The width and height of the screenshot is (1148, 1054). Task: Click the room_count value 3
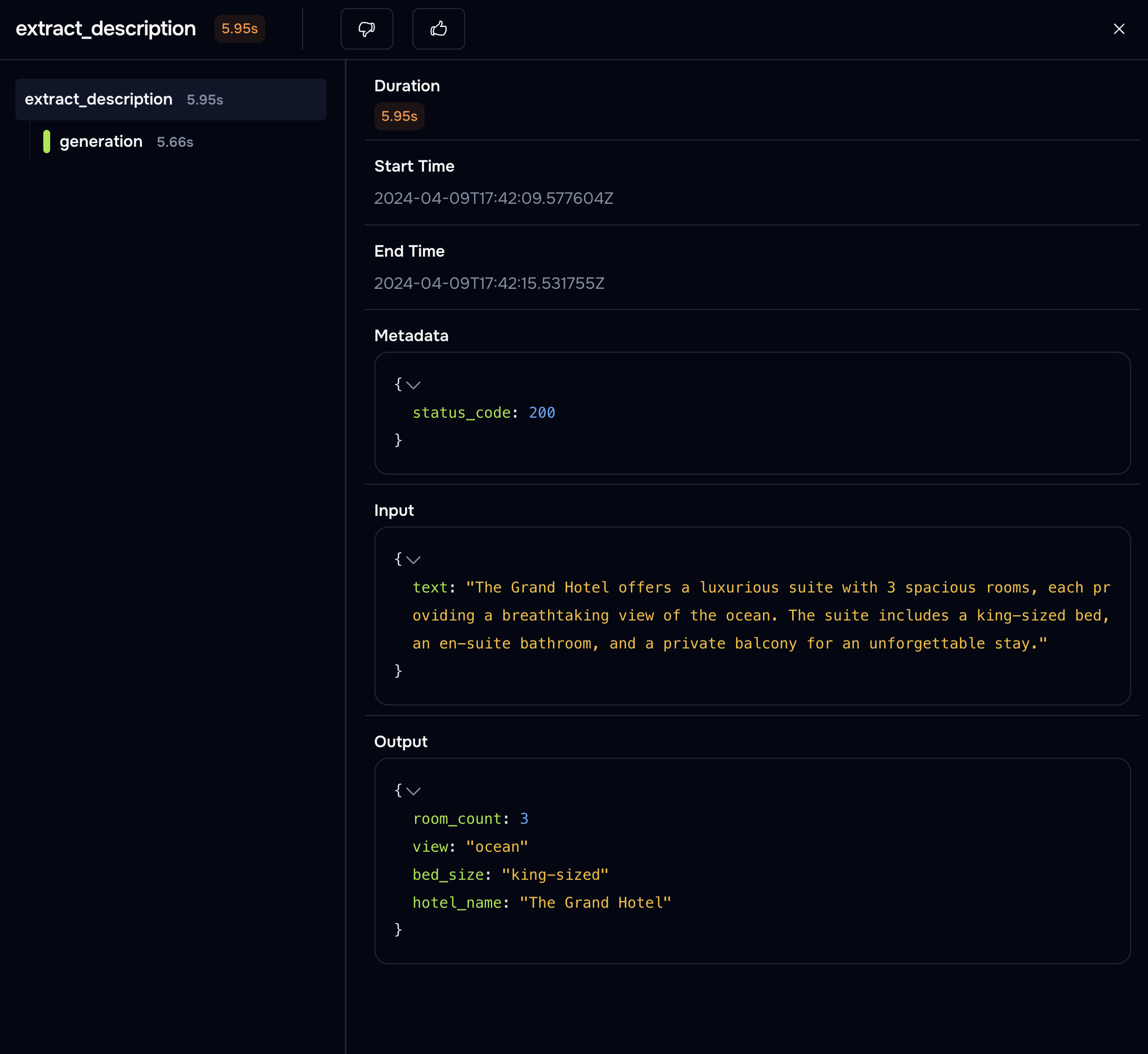tap(524, 818)
